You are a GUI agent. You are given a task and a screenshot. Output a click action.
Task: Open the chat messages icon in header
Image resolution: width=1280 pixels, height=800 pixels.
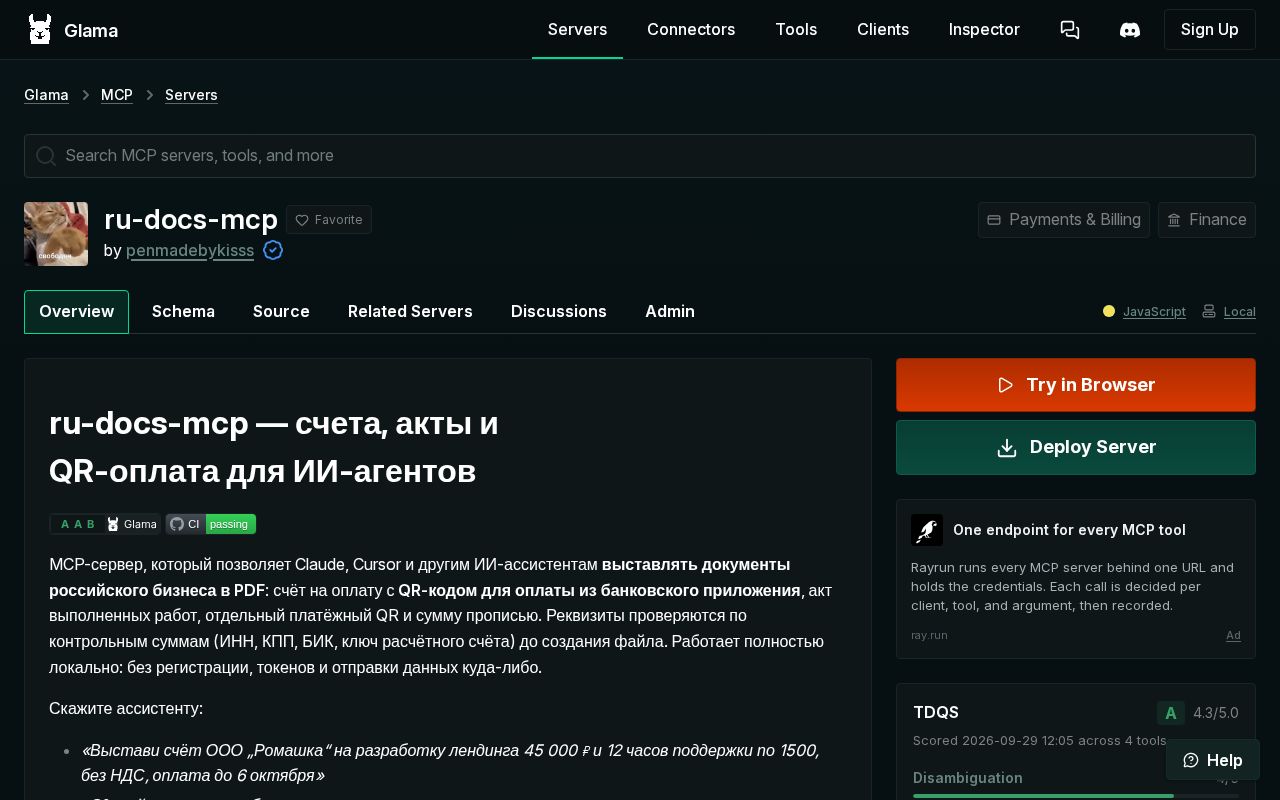1070,30
